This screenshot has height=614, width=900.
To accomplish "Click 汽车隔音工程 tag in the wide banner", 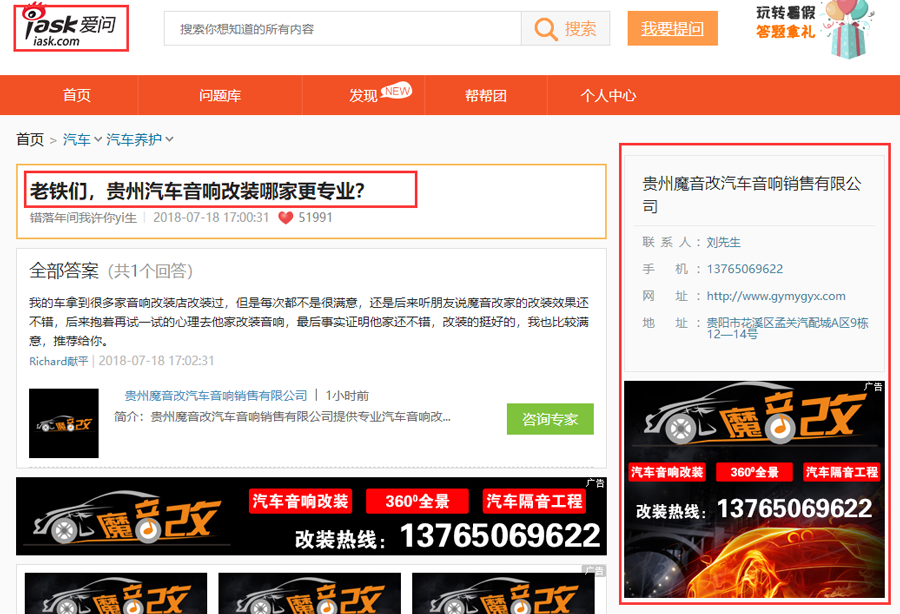I will tap(534, 501).
